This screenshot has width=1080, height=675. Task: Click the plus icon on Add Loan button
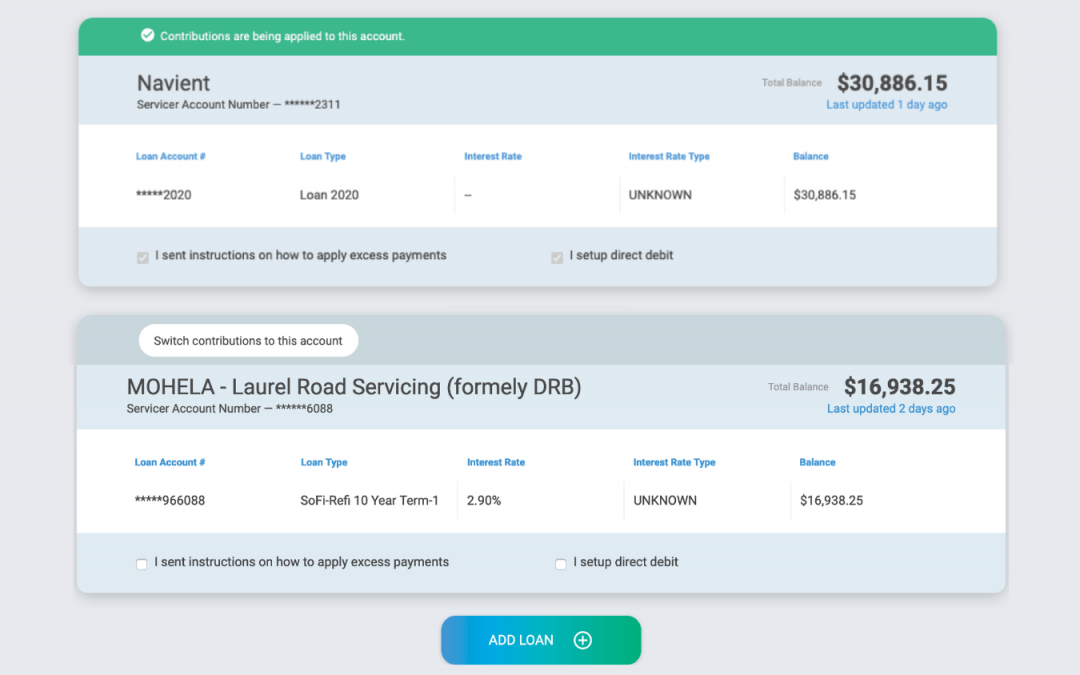click(x=583, y=640)
